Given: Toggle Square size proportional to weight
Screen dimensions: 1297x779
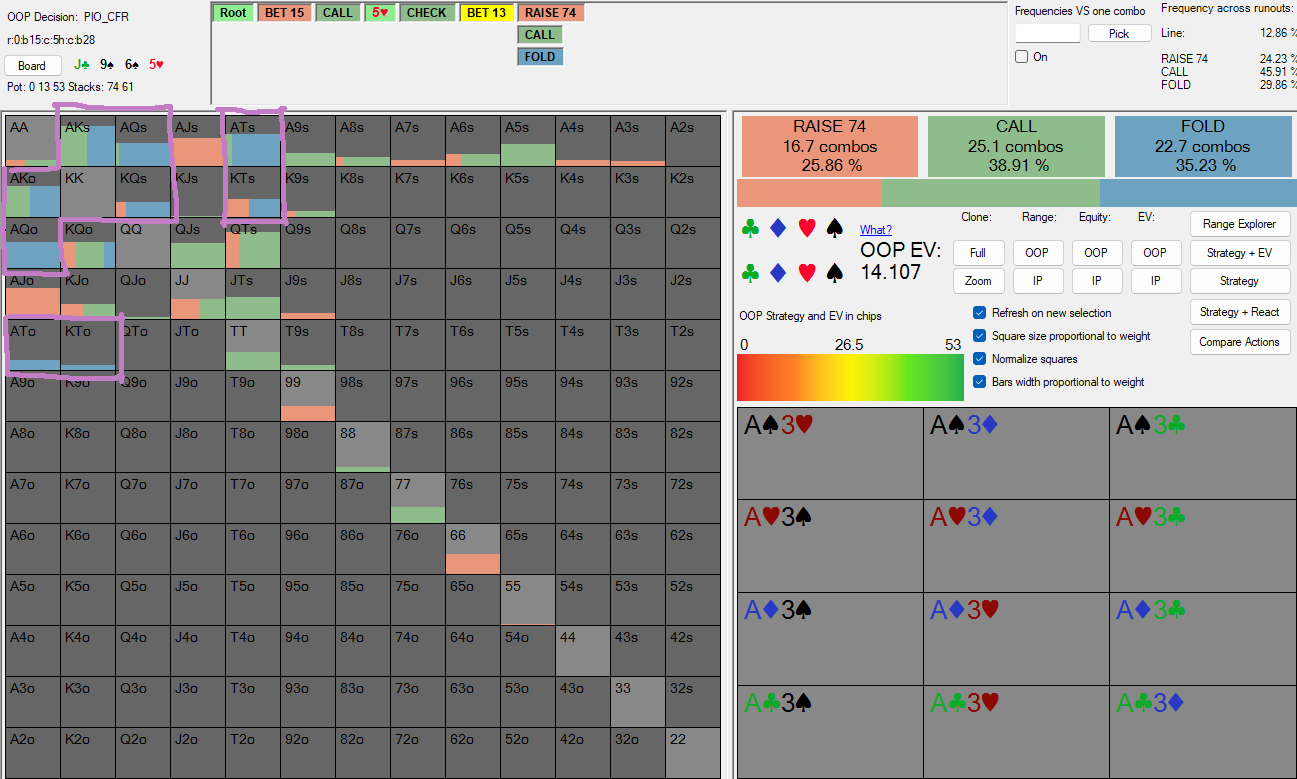Looking at the screenshot, I should (x=980, y=336).
